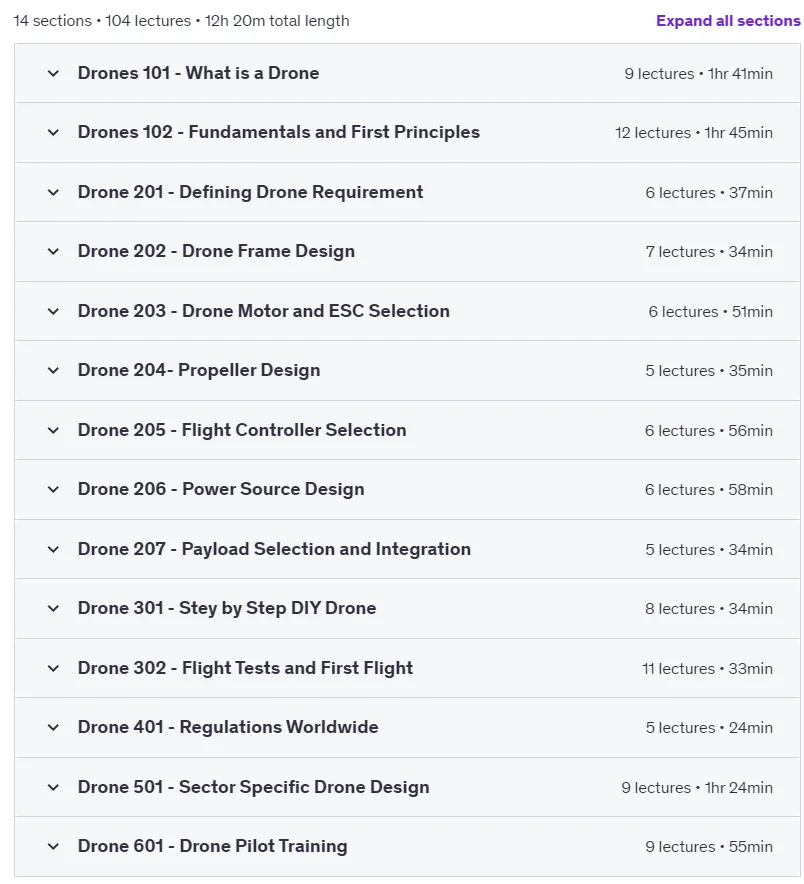
Task: Toggle chevron for Drone 206 Power Source
Action: [x=53, y=489]
